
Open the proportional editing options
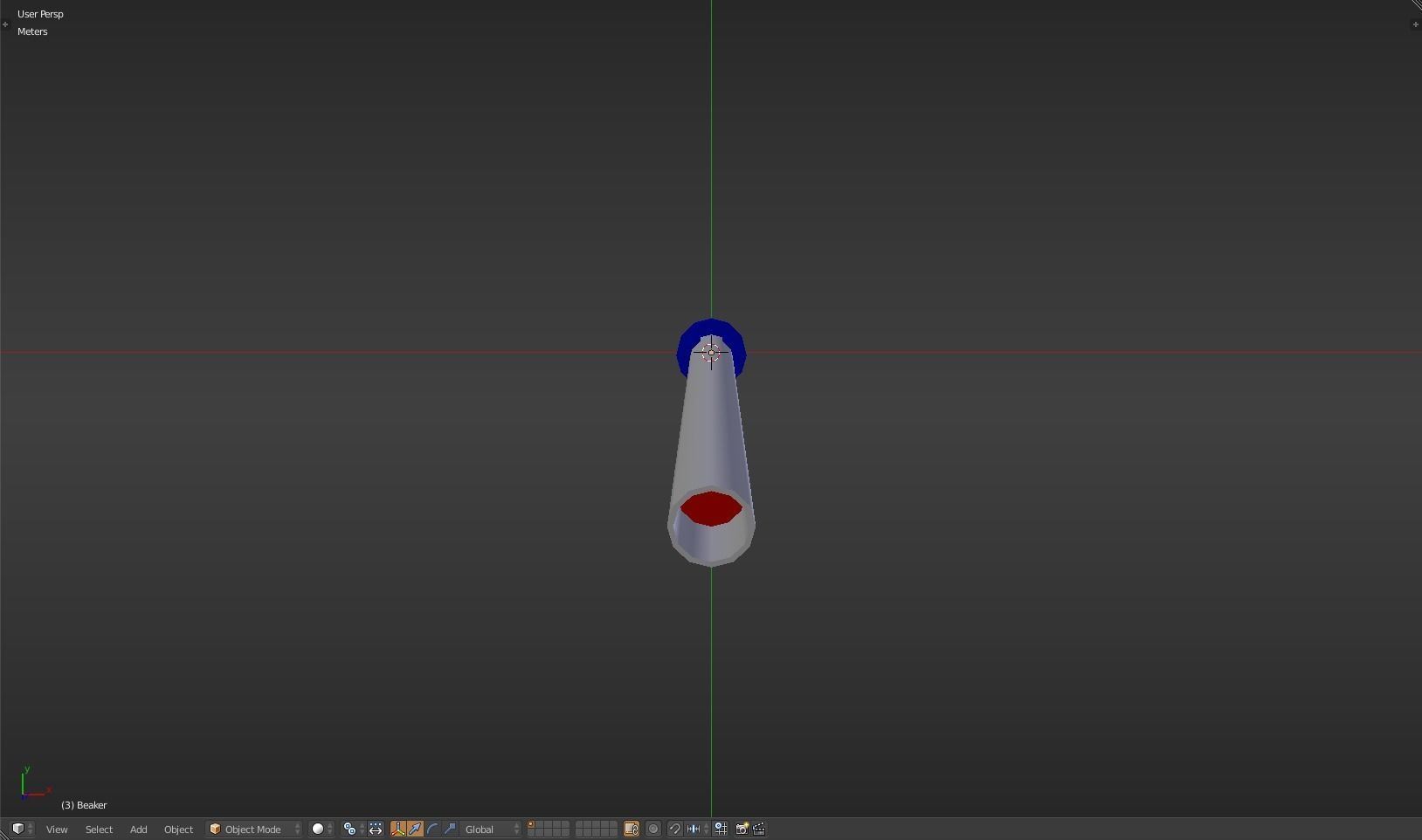(653, 829)
